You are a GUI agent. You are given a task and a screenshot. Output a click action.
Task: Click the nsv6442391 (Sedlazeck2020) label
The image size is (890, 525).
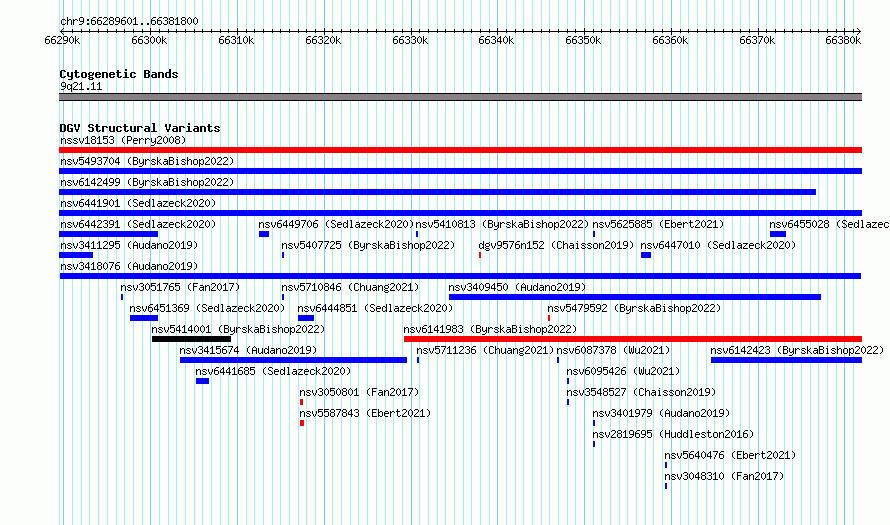[138, 224]
